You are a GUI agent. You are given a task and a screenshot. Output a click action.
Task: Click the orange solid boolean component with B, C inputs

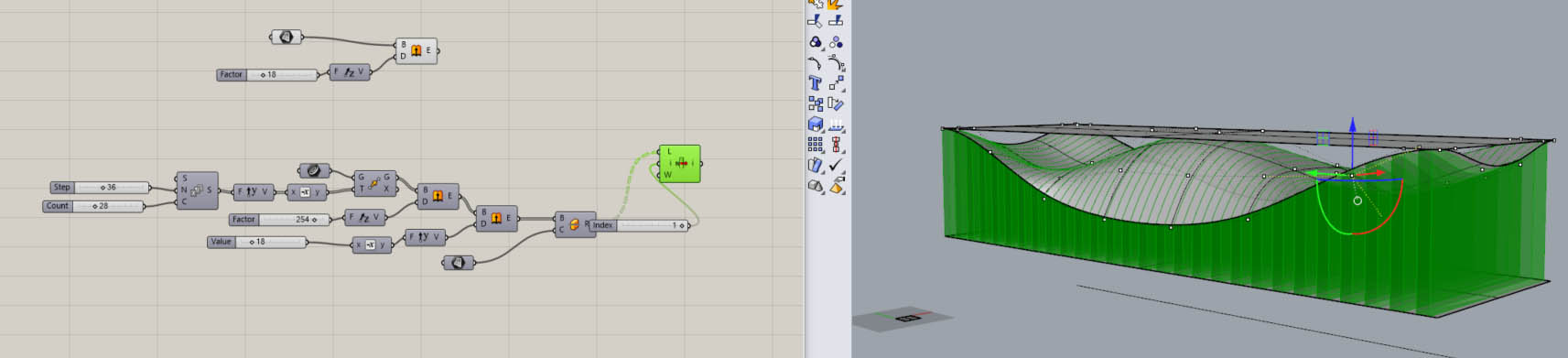(574, 224)
